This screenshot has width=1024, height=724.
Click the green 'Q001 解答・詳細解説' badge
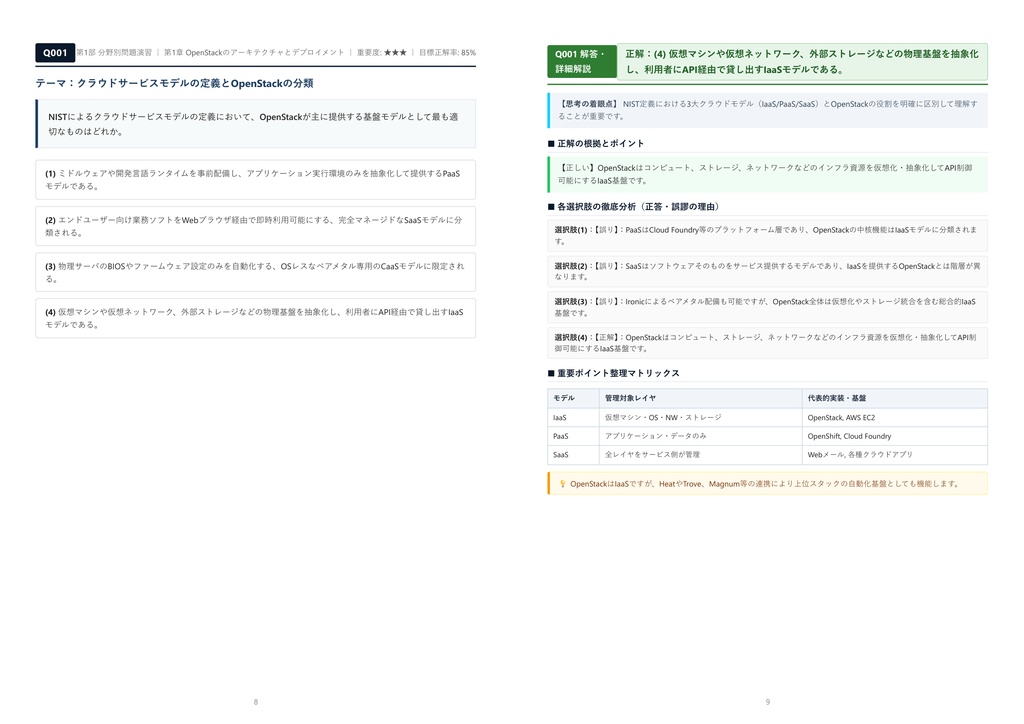point(581,61)
